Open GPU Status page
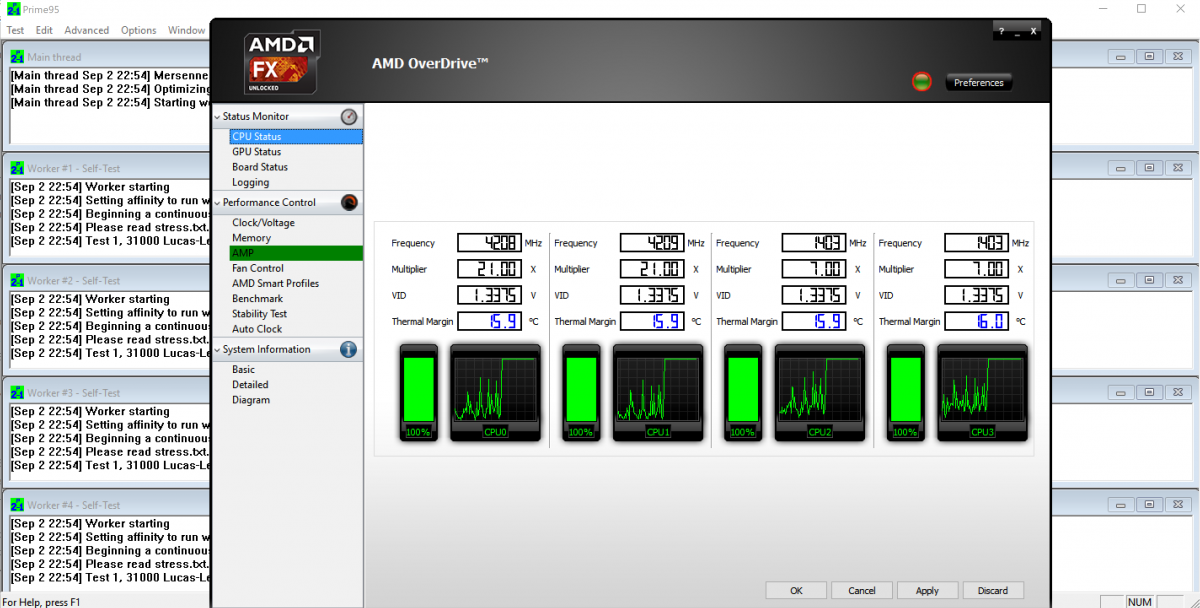The image size is (1200, 608). pos(256,152)
